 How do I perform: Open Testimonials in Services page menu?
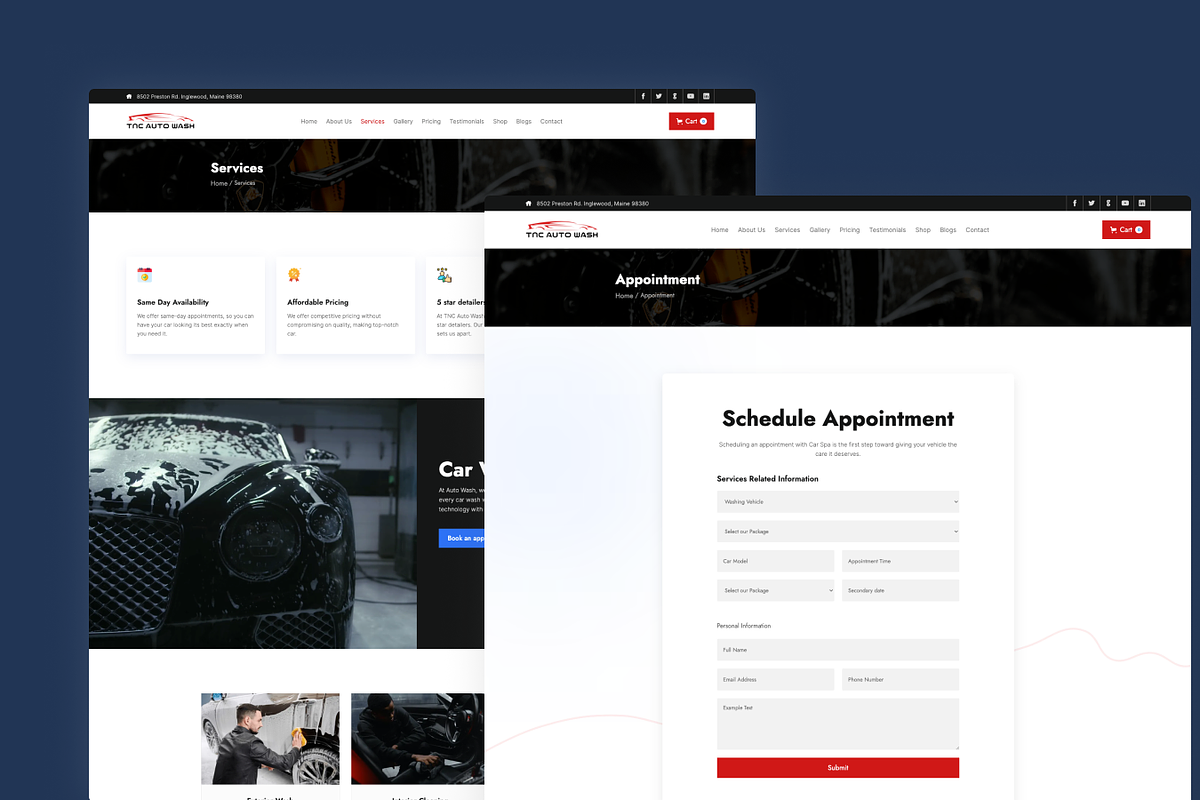[x=467, y=121]
